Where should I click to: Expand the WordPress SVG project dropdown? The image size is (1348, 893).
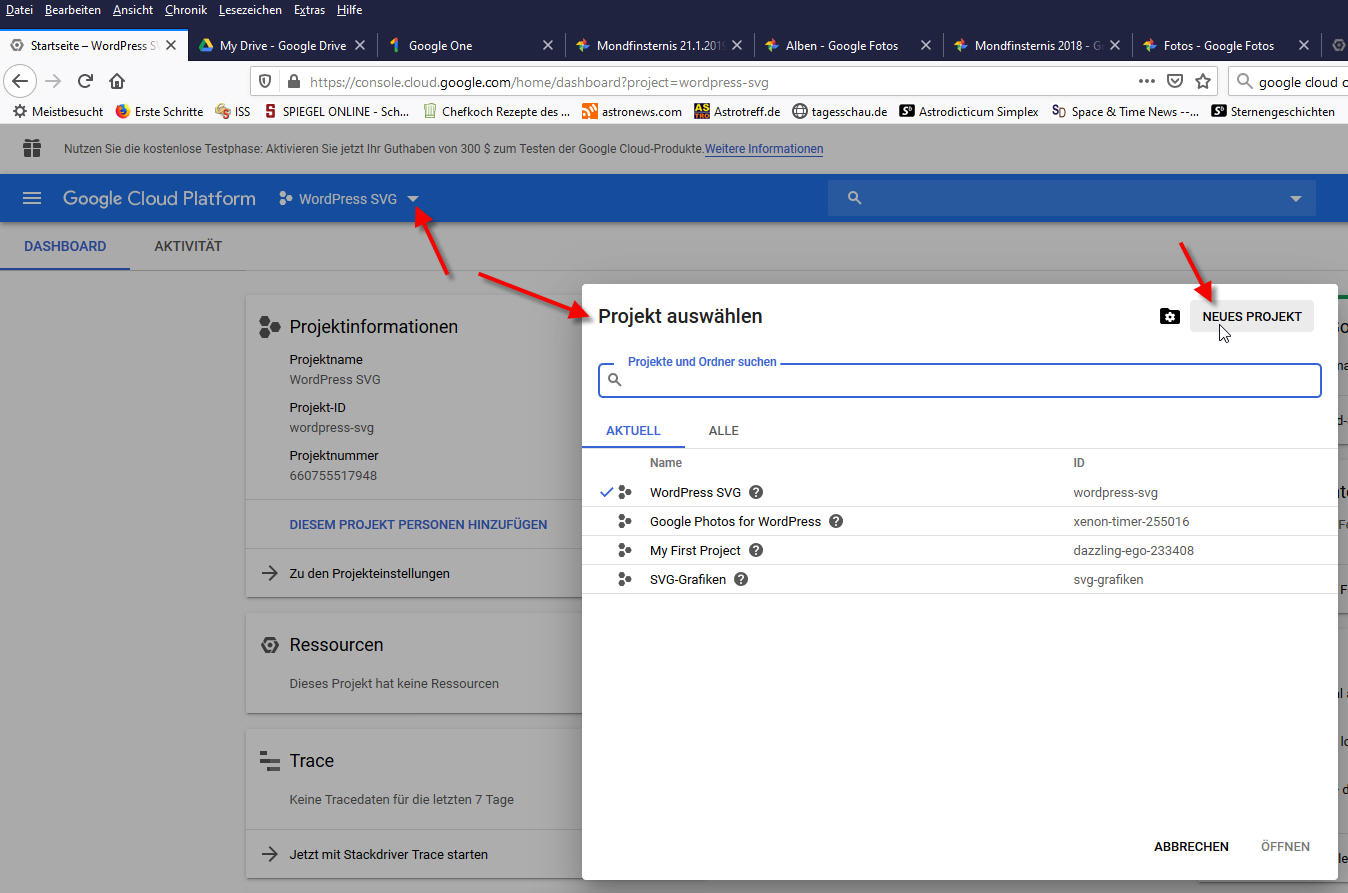pos(413,199)
